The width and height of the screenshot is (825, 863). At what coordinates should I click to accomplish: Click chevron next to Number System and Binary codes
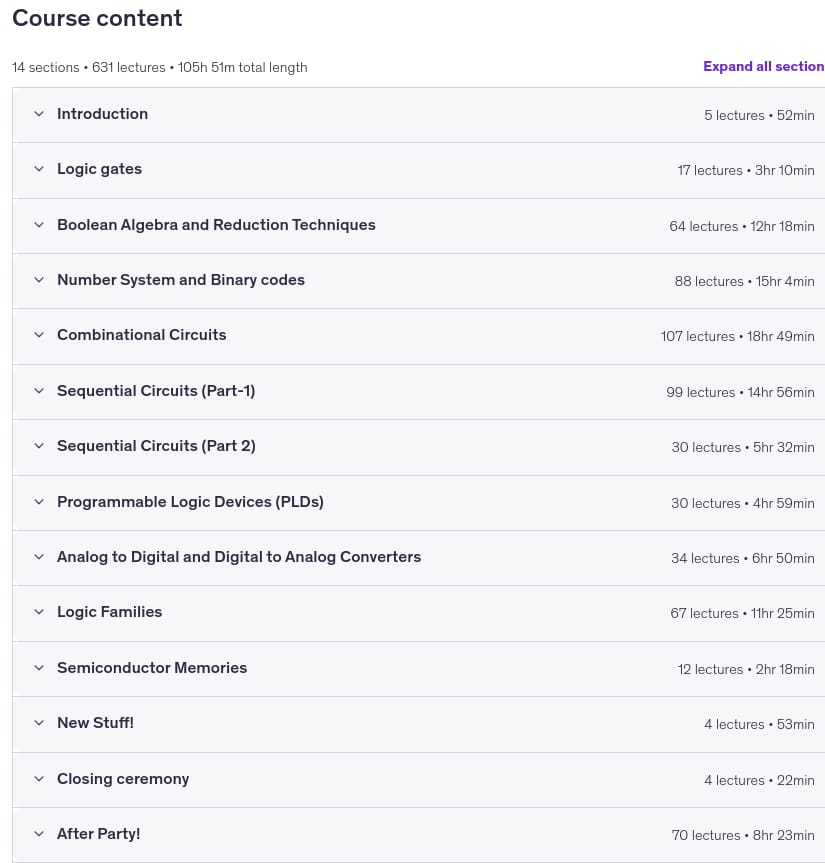pos(39,280)
